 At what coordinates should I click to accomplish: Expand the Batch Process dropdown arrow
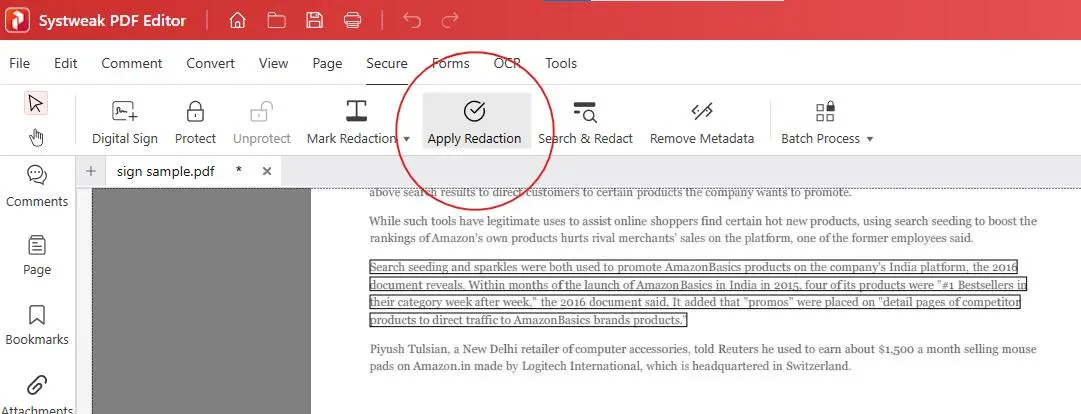(x=869, y=139)
